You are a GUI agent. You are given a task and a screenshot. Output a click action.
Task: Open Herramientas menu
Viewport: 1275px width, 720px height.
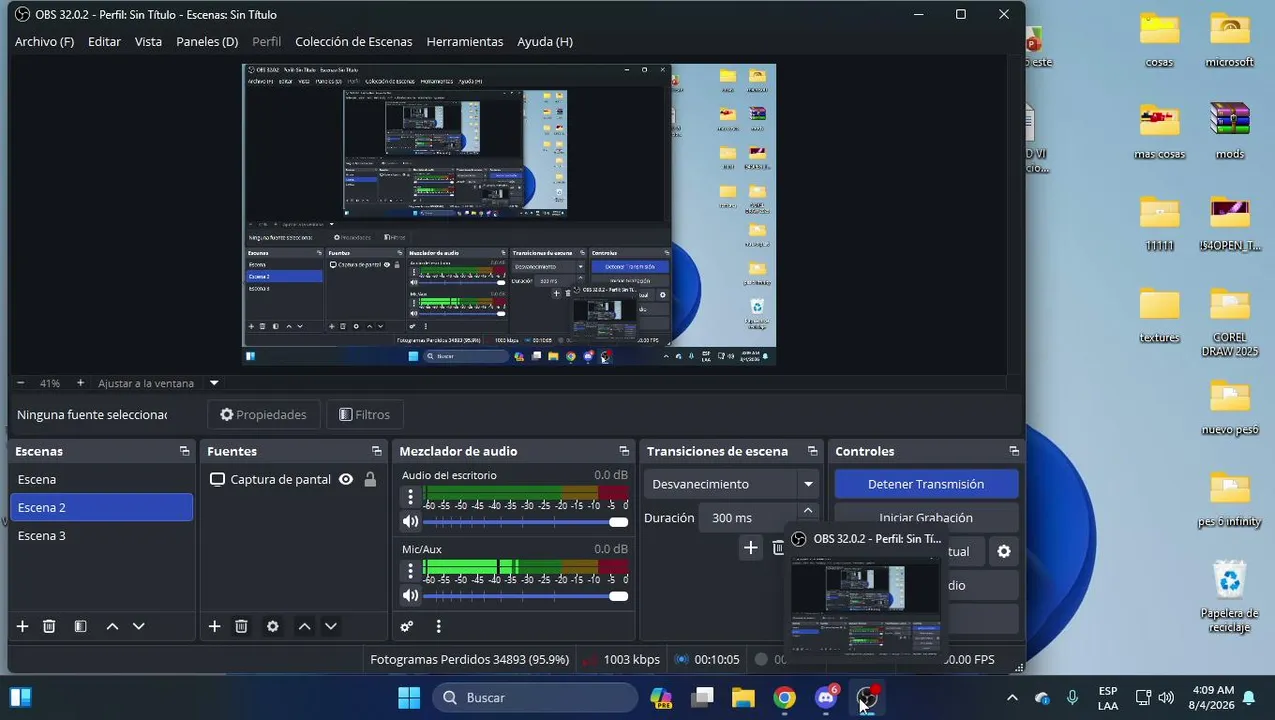(465, 42)
